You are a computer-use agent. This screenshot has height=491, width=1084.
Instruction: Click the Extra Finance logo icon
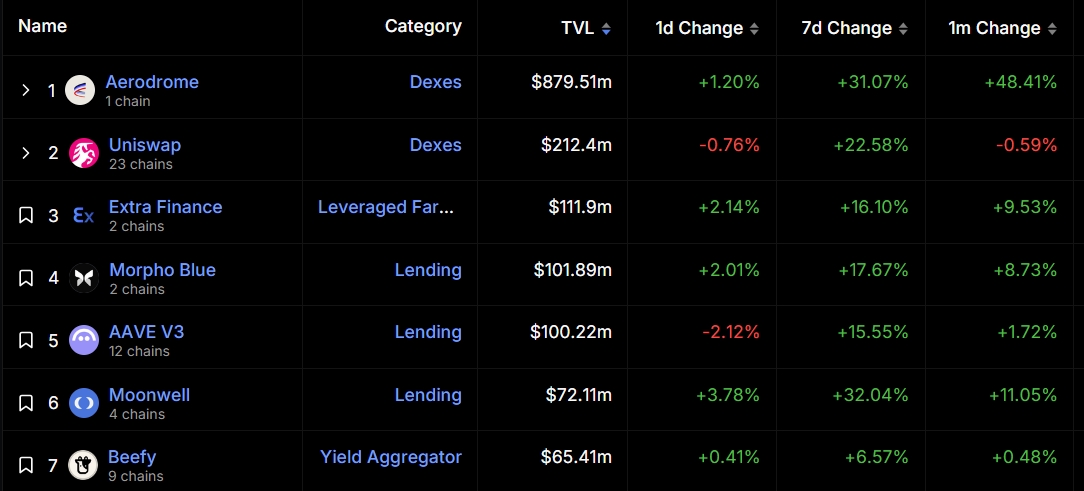tap(84, 216)
